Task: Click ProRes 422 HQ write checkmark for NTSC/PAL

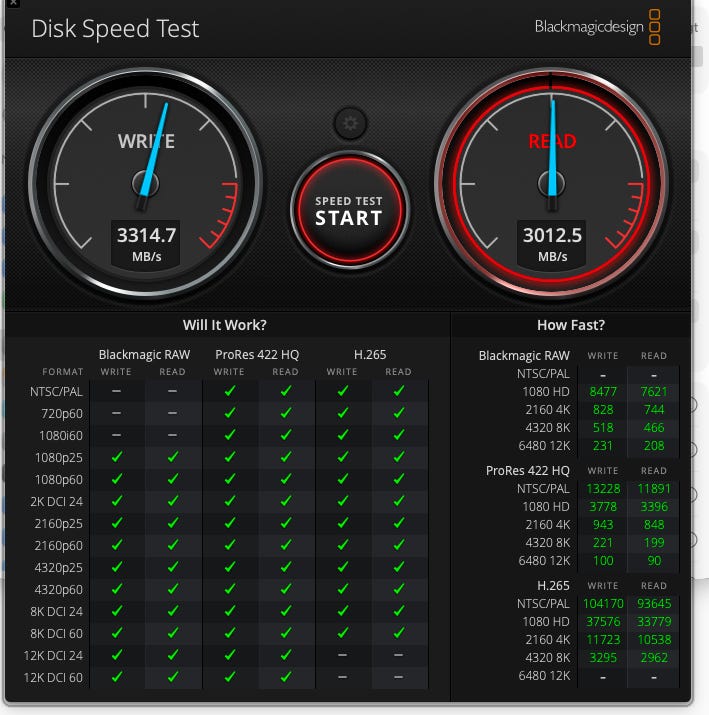Action: (230, 391)
